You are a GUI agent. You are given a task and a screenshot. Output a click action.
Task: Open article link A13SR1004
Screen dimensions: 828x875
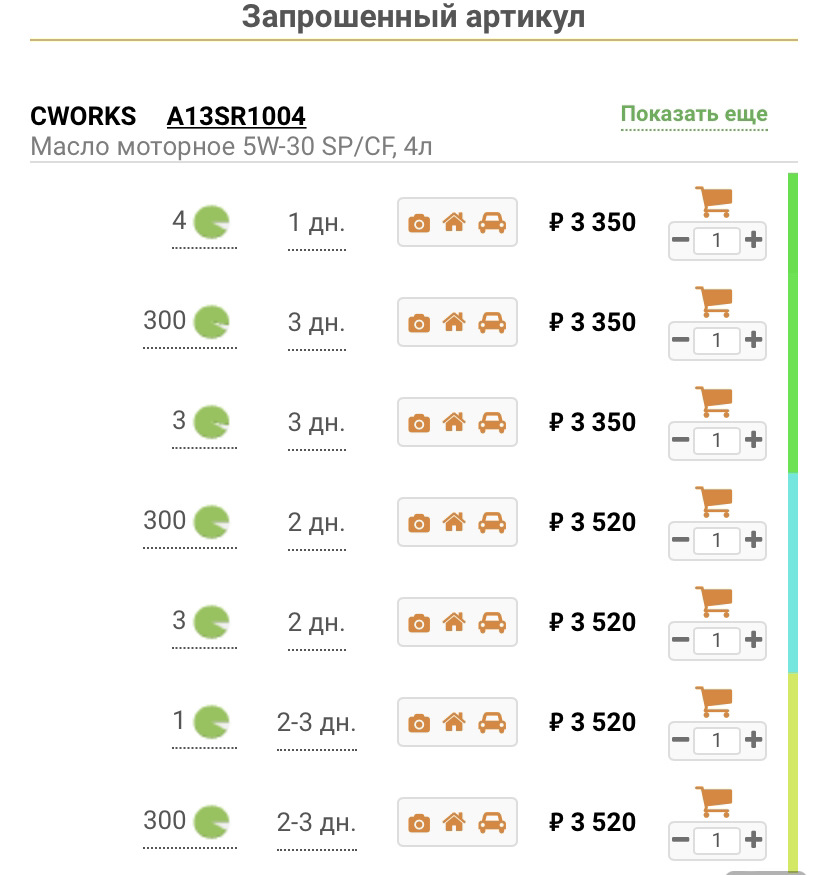[x=236, y=116]
